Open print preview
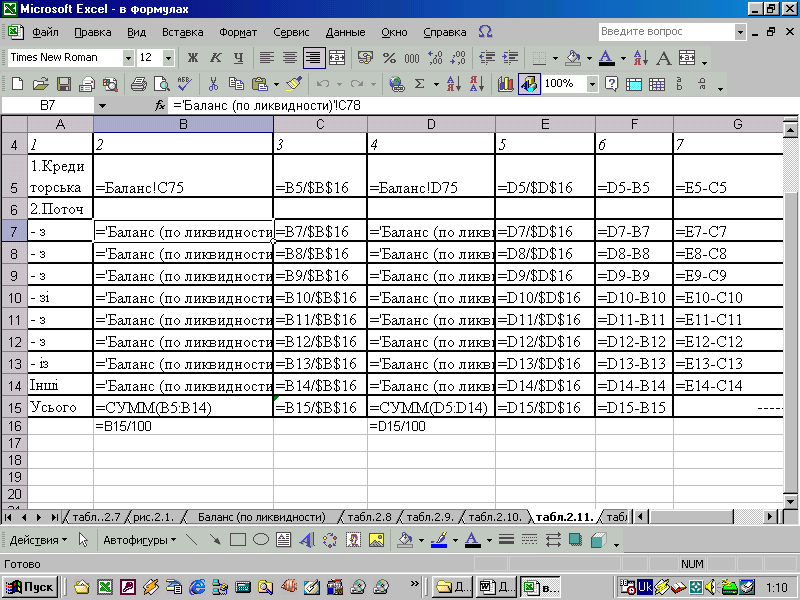Viewport: 800px width, 600px height. 162,83
